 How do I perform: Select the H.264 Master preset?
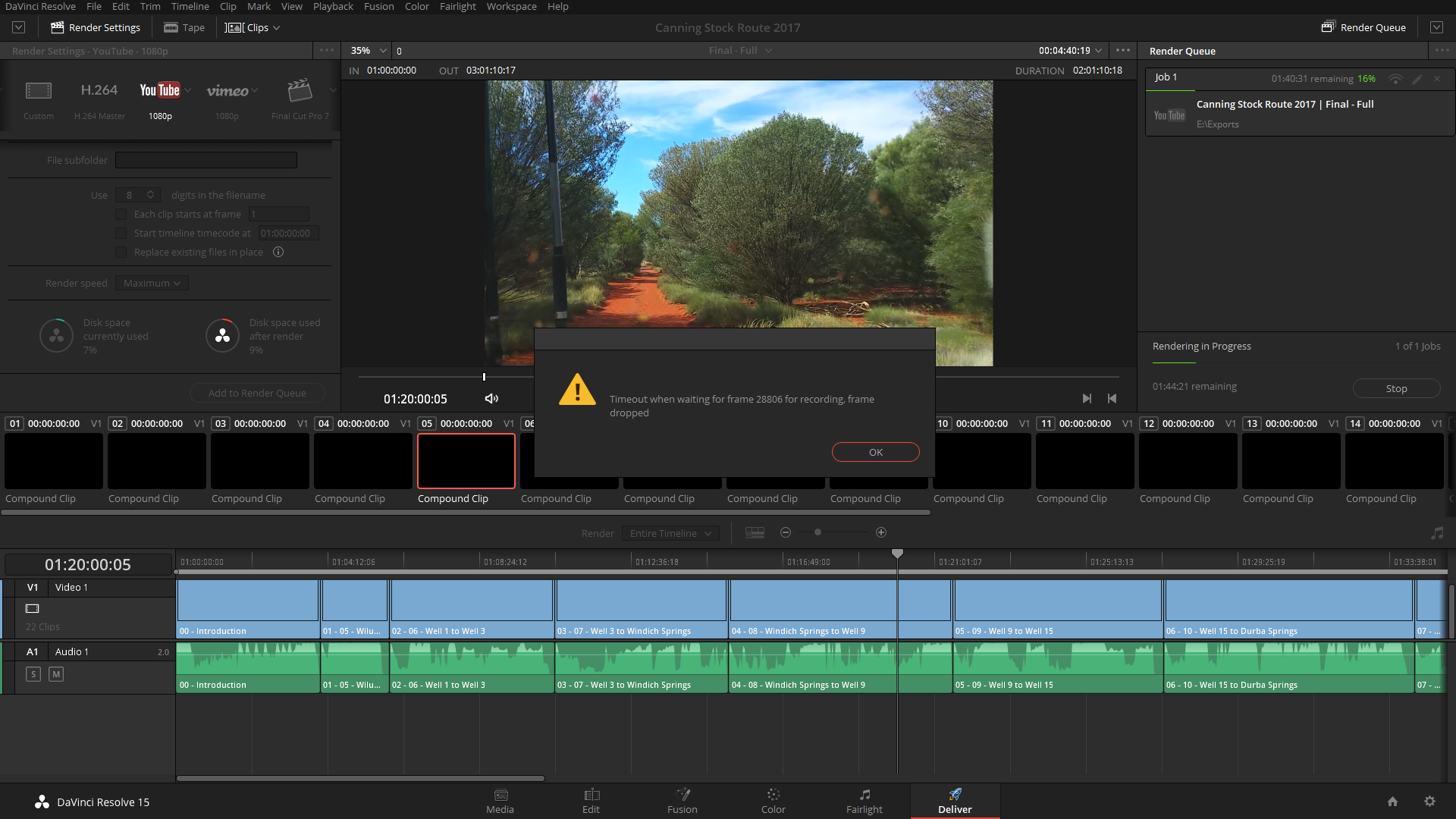click(x=99, y=99)
